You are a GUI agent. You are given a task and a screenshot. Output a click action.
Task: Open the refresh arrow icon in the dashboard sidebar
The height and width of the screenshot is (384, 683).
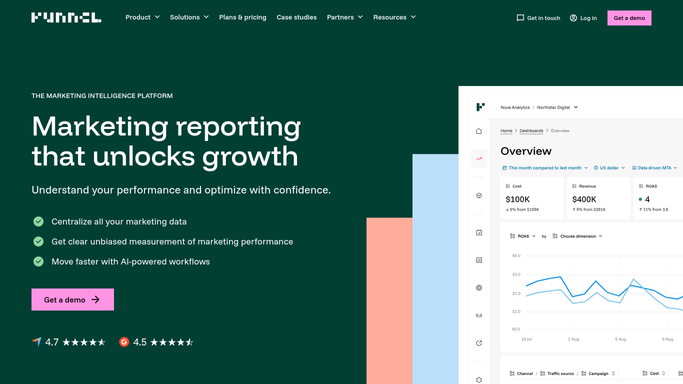tap(479, 343)
